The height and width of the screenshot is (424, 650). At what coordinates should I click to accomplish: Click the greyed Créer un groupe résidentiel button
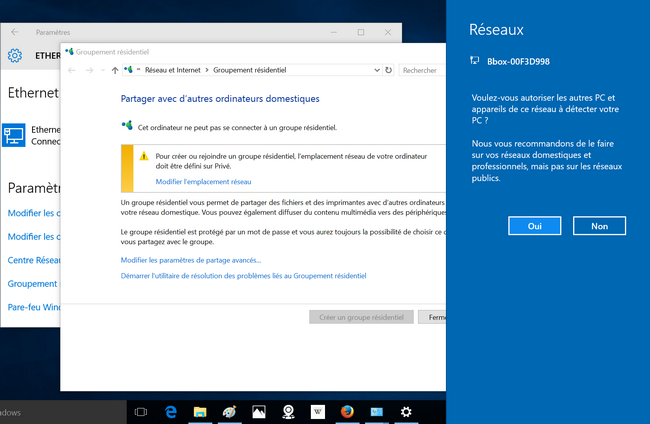[361, 317]
